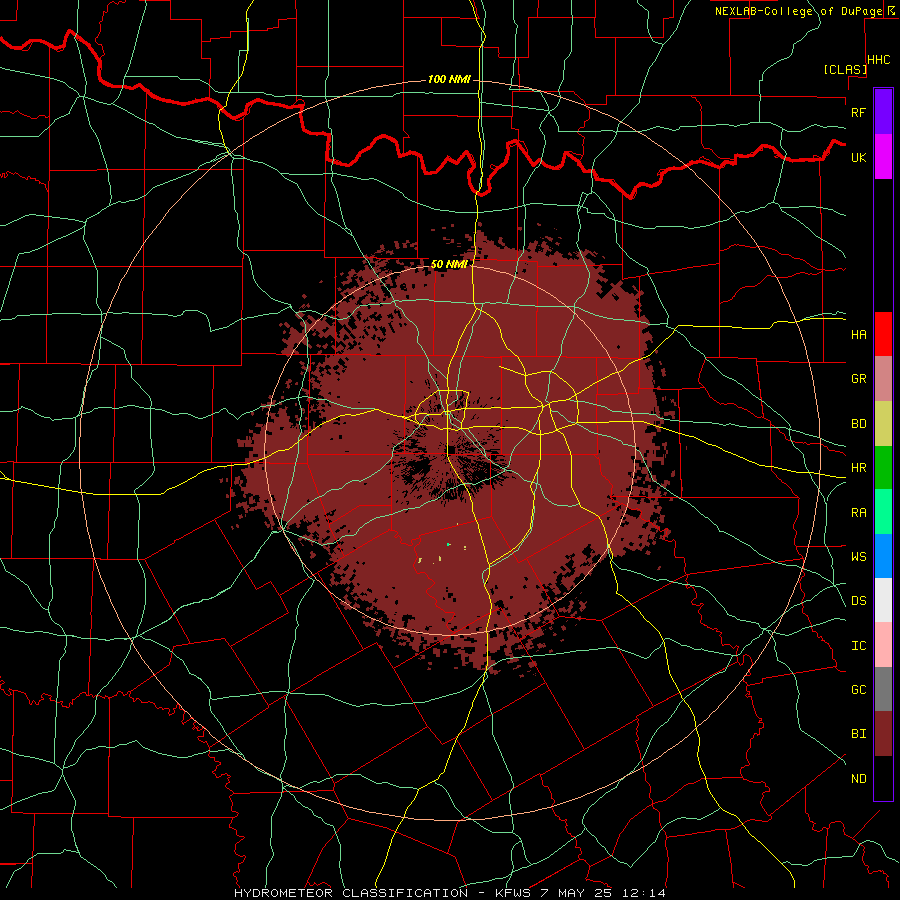Viewport: 900px width, 900px height.
Task: Click the 50 NMI range ring label
Action: tap(449, 265)
